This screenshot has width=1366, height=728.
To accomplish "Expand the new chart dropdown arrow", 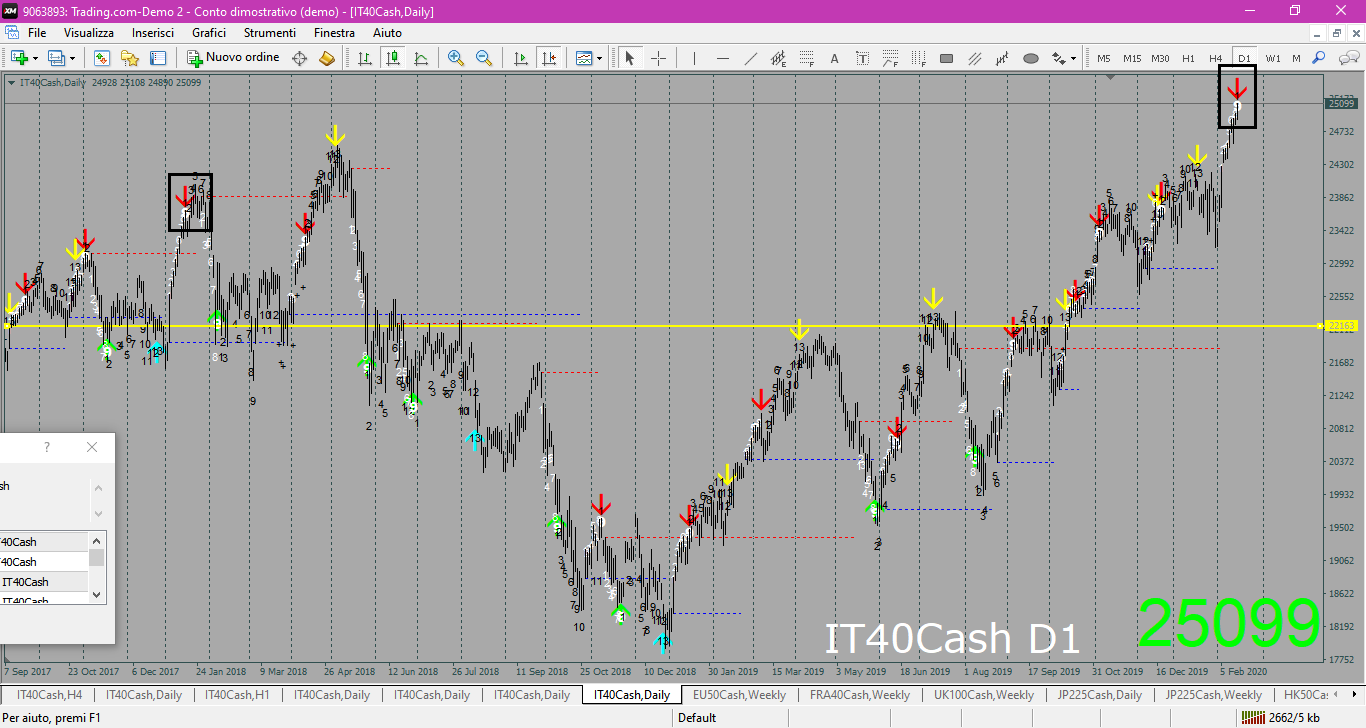I will pos(35,58).
